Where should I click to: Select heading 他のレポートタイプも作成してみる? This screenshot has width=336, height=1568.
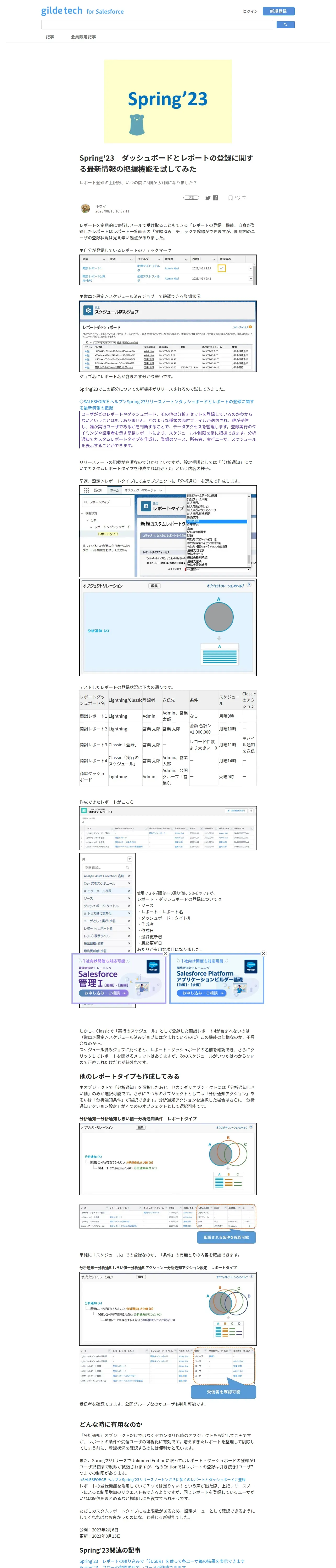point(129,1076)
